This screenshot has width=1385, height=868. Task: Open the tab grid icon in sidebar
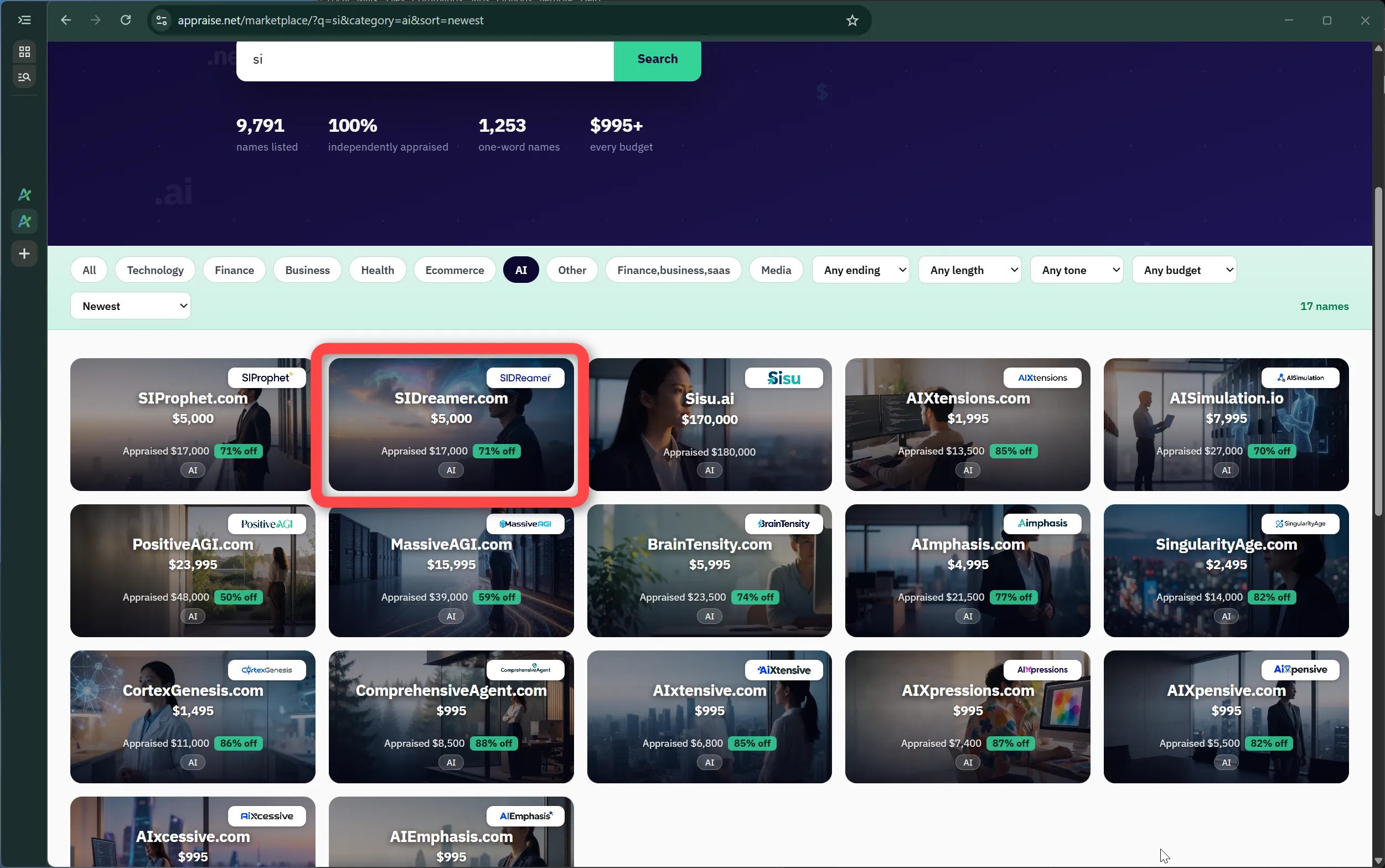(x=24, y=51)
